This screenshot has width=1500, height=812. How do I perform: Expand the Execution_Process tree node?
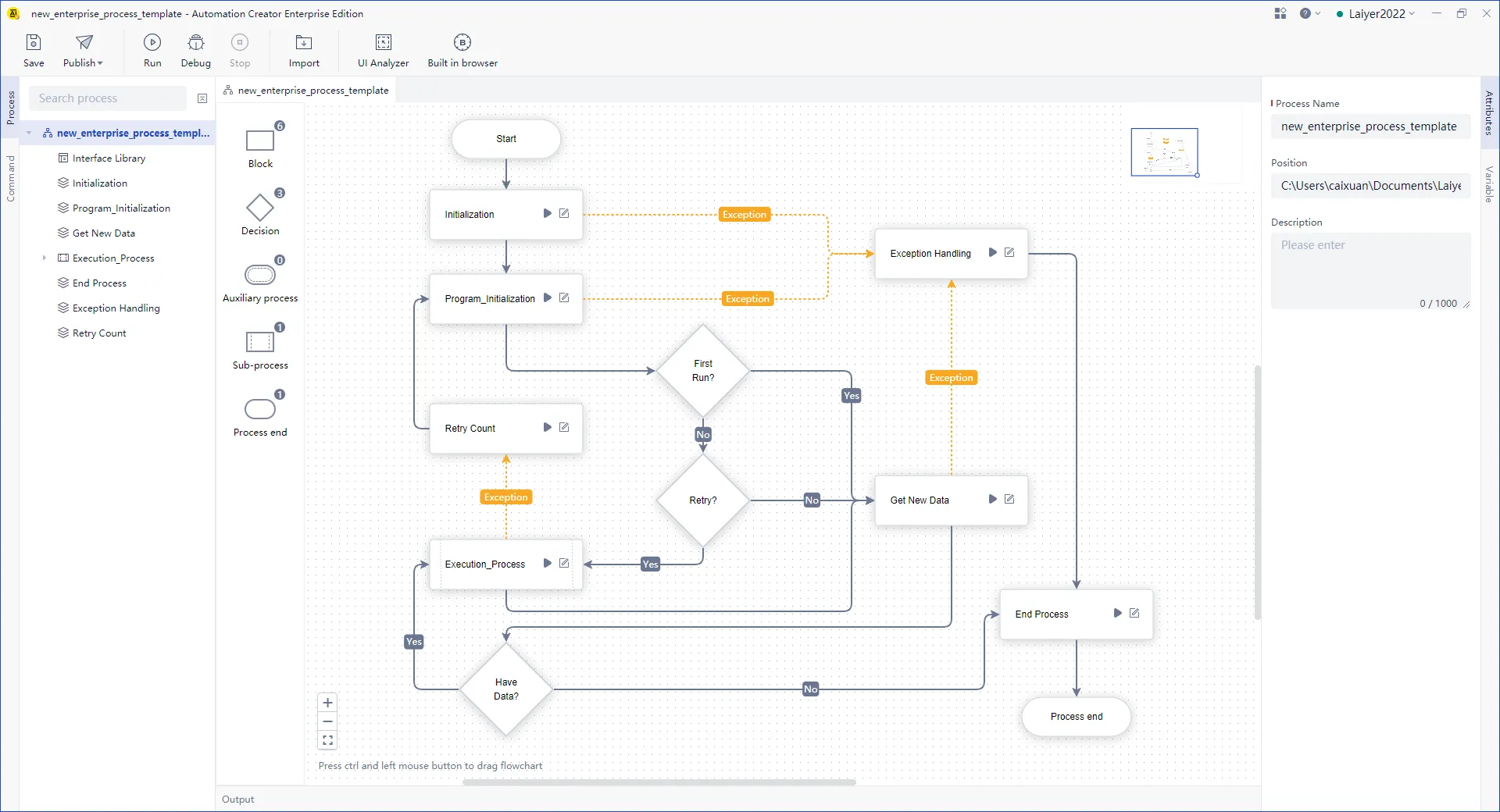coord(44,258)
